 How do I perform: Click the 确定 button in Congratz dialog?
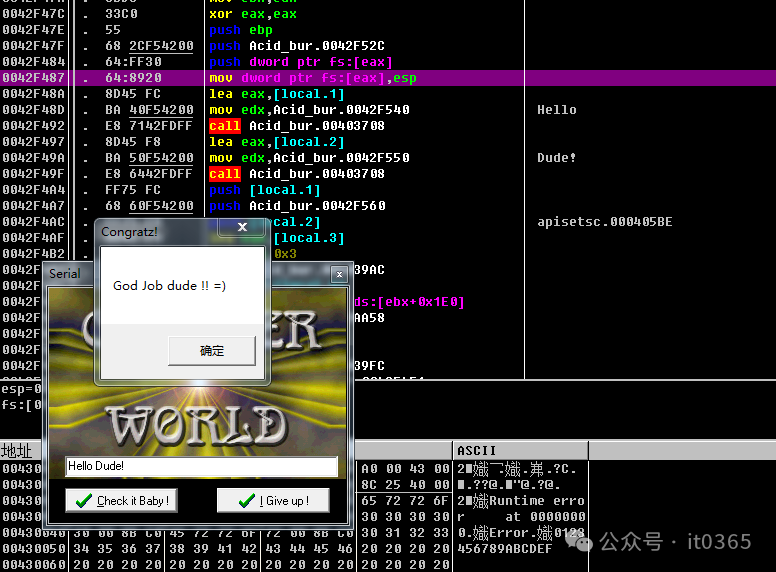[x=212, y=351]
